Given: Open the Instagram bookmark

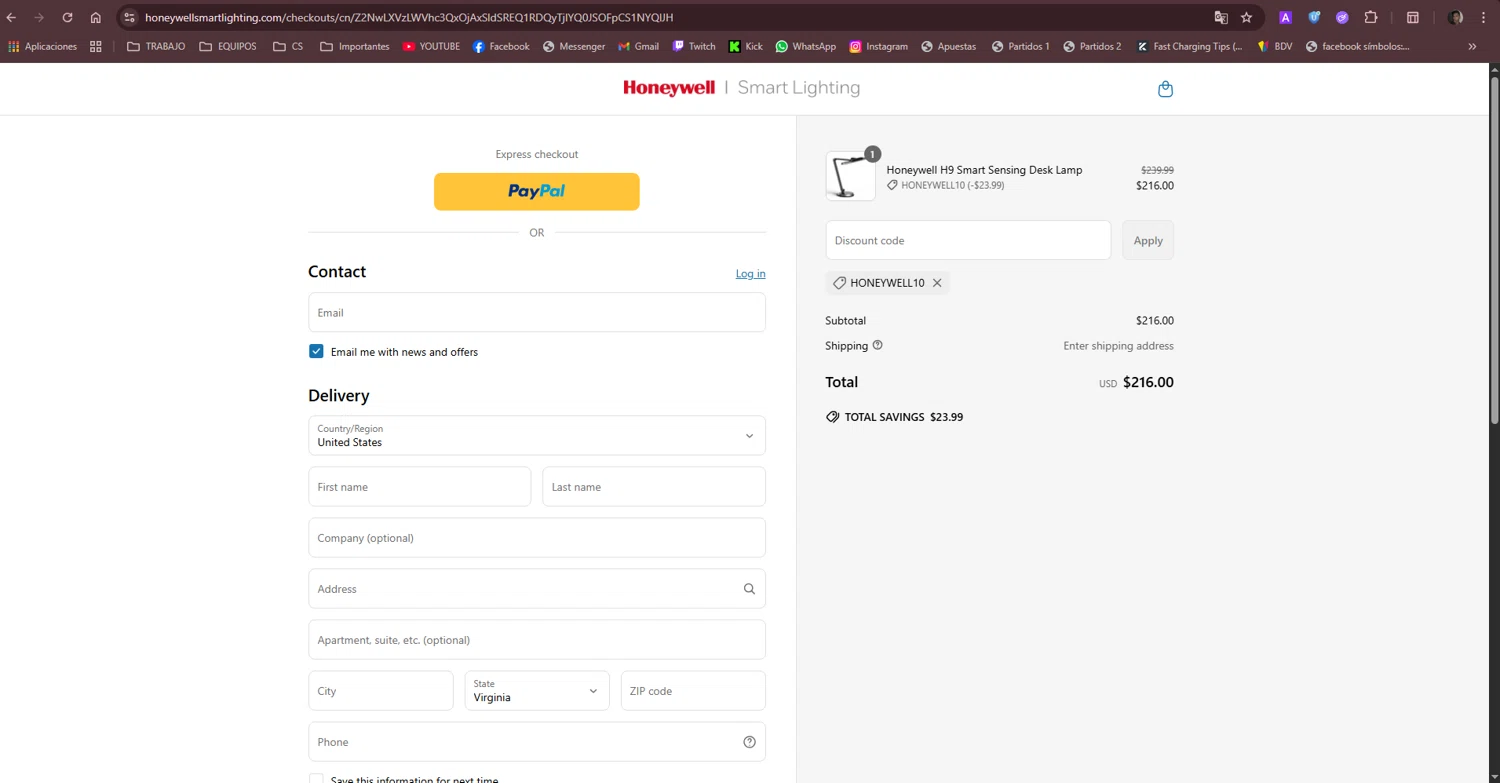Looking at the screenshot, I should click(x=879, y=46).
